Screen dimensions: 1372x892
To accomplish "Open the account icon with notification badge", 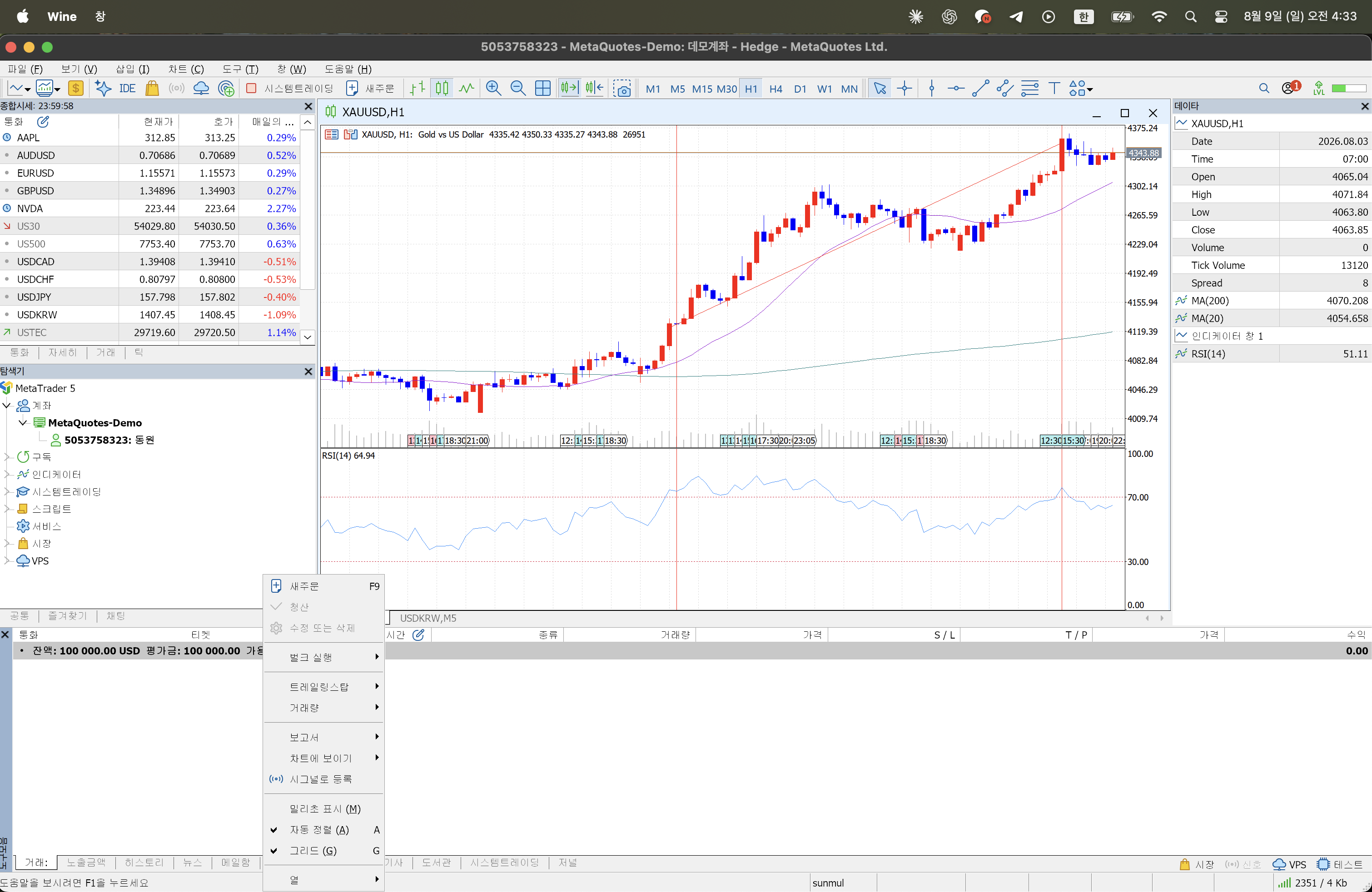I will 1290,88.
